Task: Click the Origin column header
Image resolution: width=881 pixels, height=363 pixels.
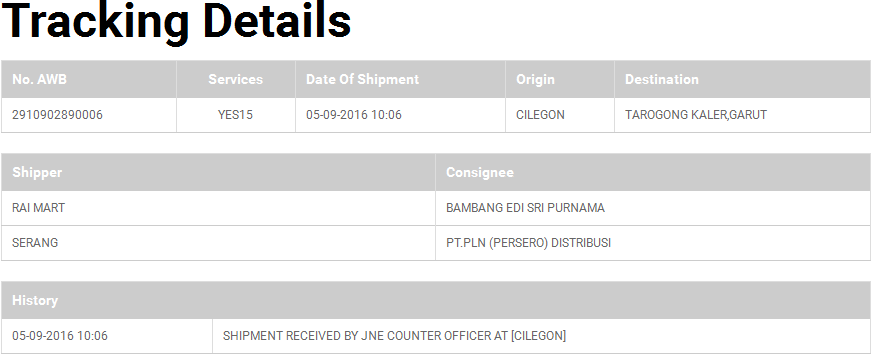Action: (535, 79)
